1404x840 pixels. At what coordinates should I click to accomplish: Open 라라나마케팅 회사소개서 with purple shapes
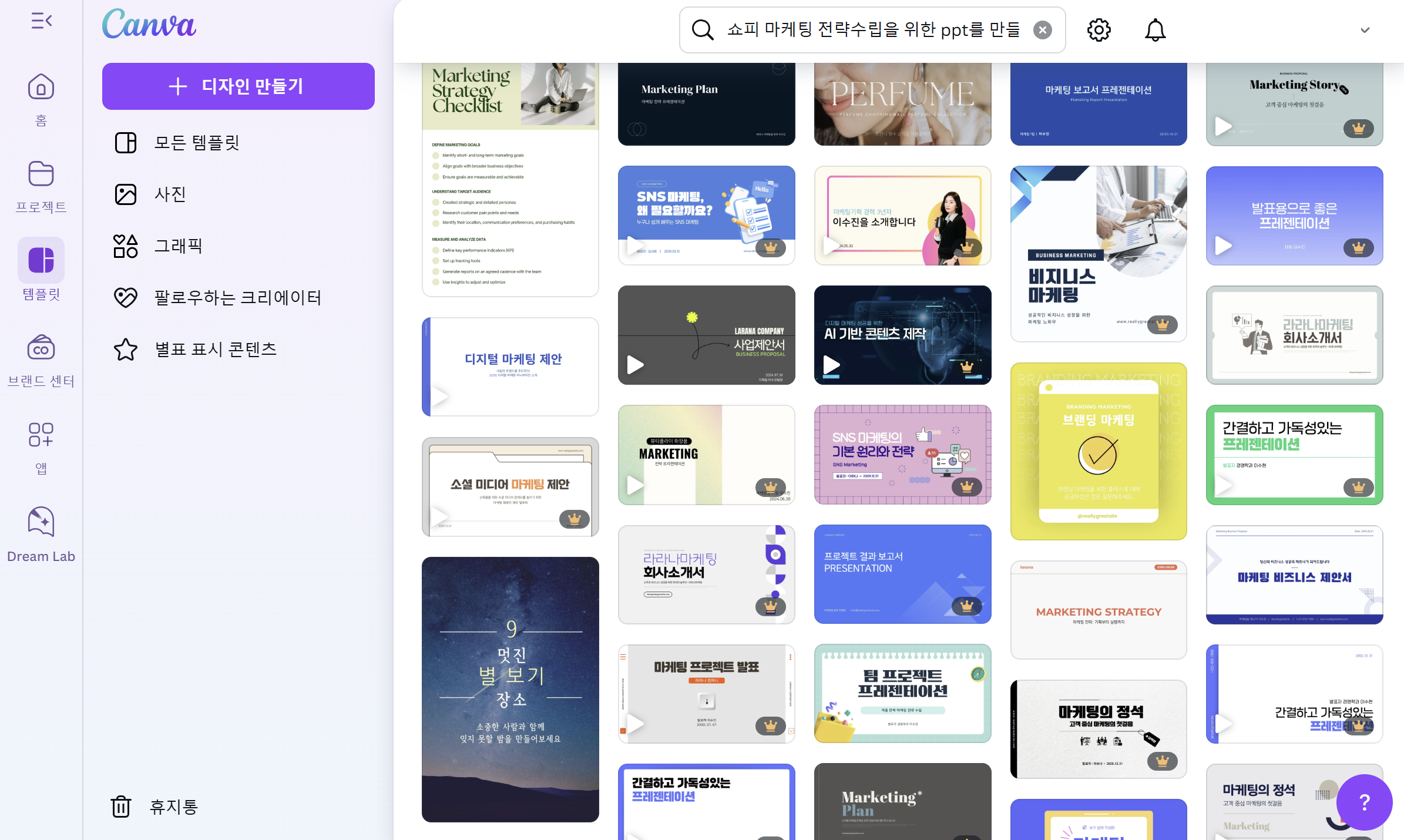tap(707, 574)
